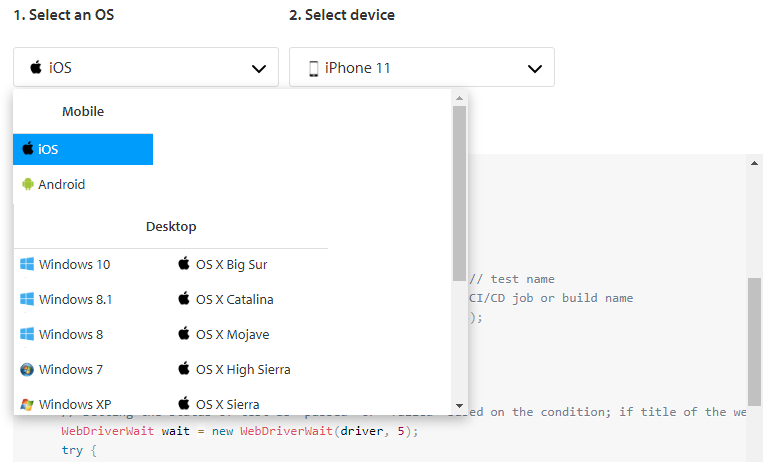Click the Apple icon beside OS X Mojave
This screenshot has height=462, width=770.
184,333
